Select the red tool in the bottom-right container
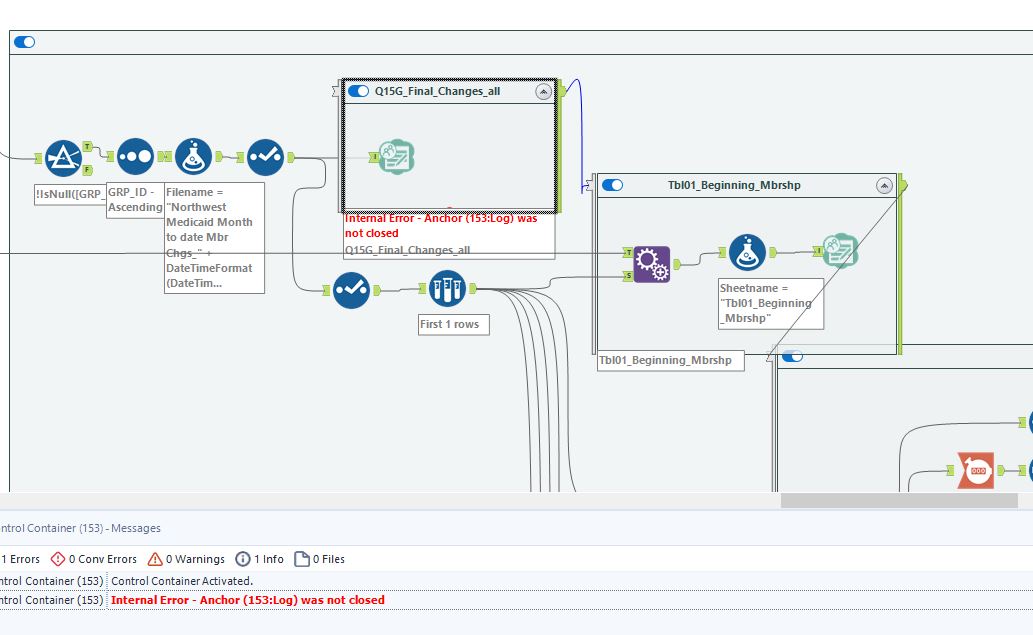Screen dimensions: 1033x635 [975, 468]
